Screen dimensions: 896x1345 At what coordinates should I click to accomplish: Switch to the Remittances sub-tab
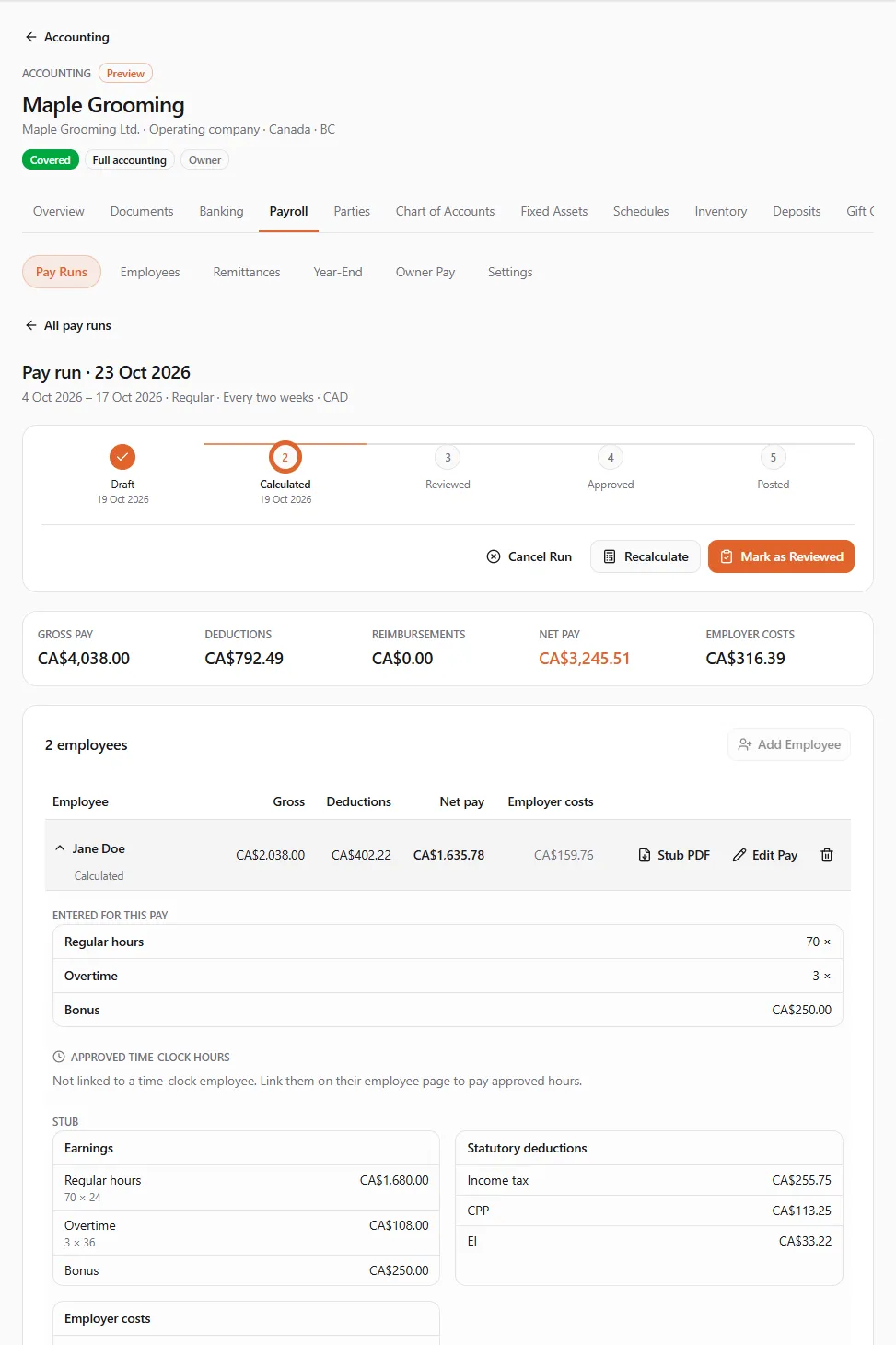[x=247, y=272]
